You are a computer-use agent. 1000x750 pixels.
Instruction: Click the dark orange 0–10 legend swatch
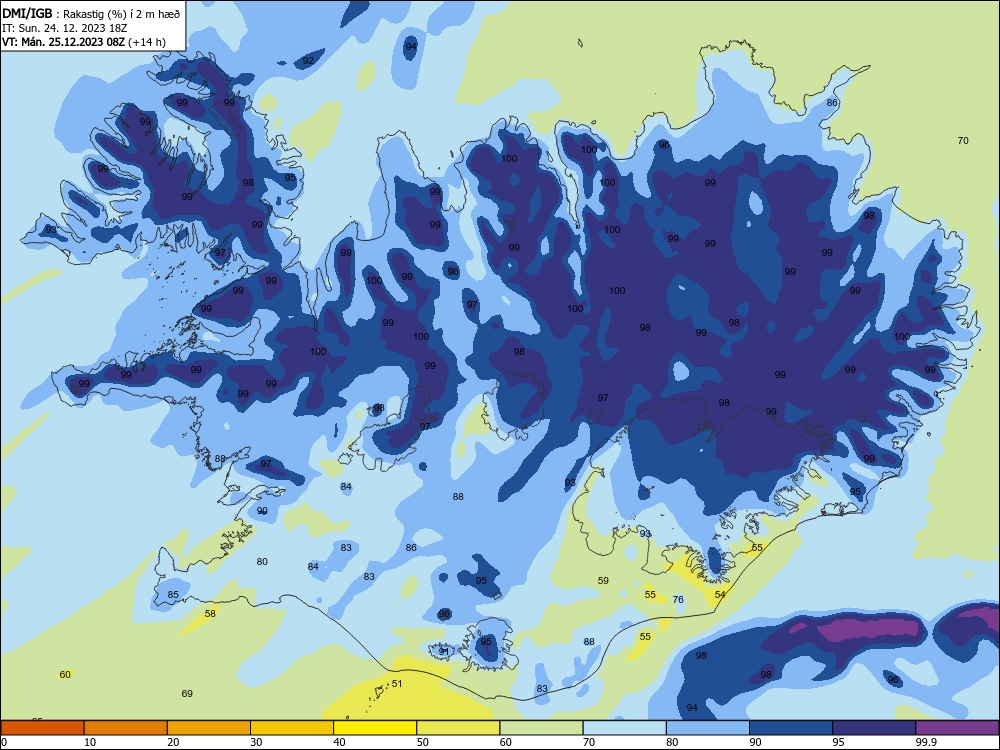pos(42,728)
